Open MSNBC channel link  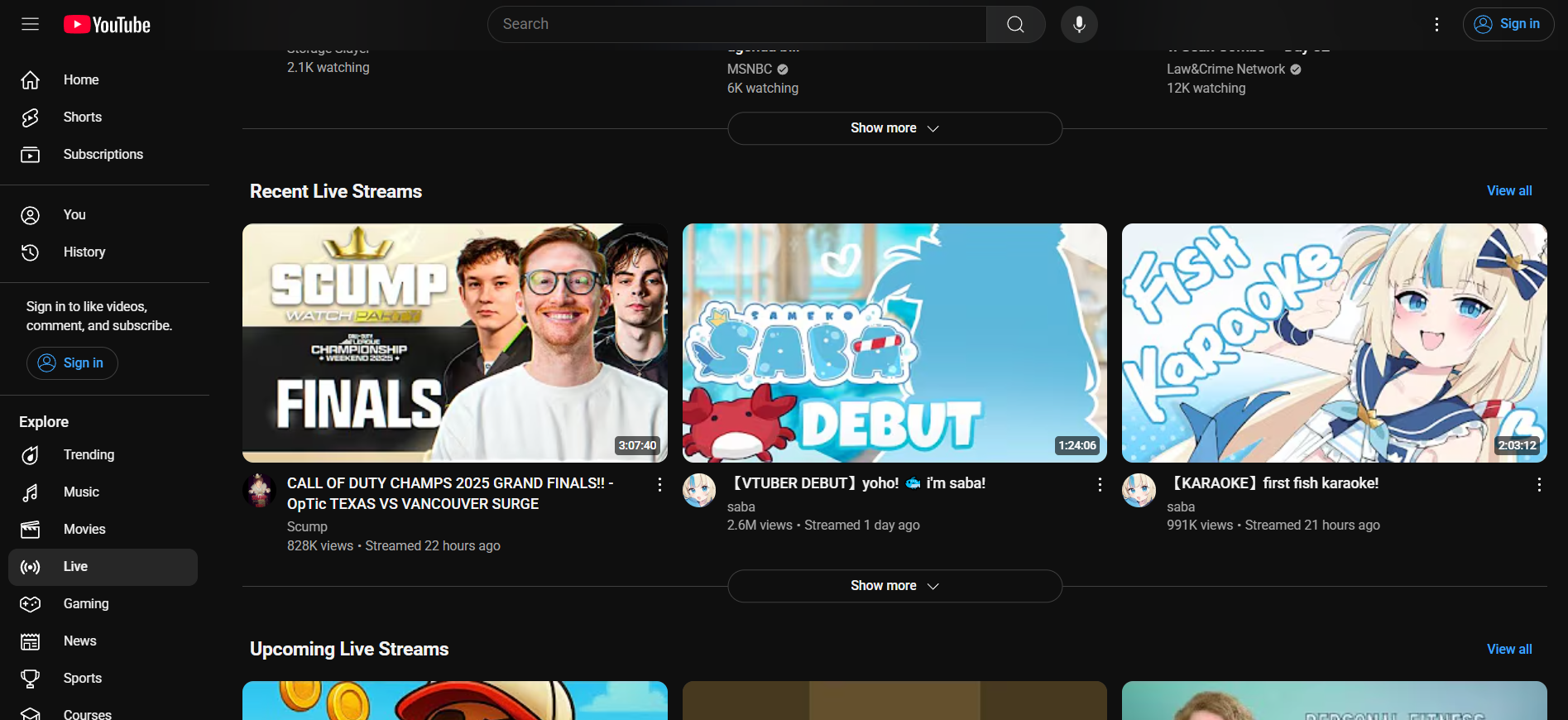tap(750, 70)
